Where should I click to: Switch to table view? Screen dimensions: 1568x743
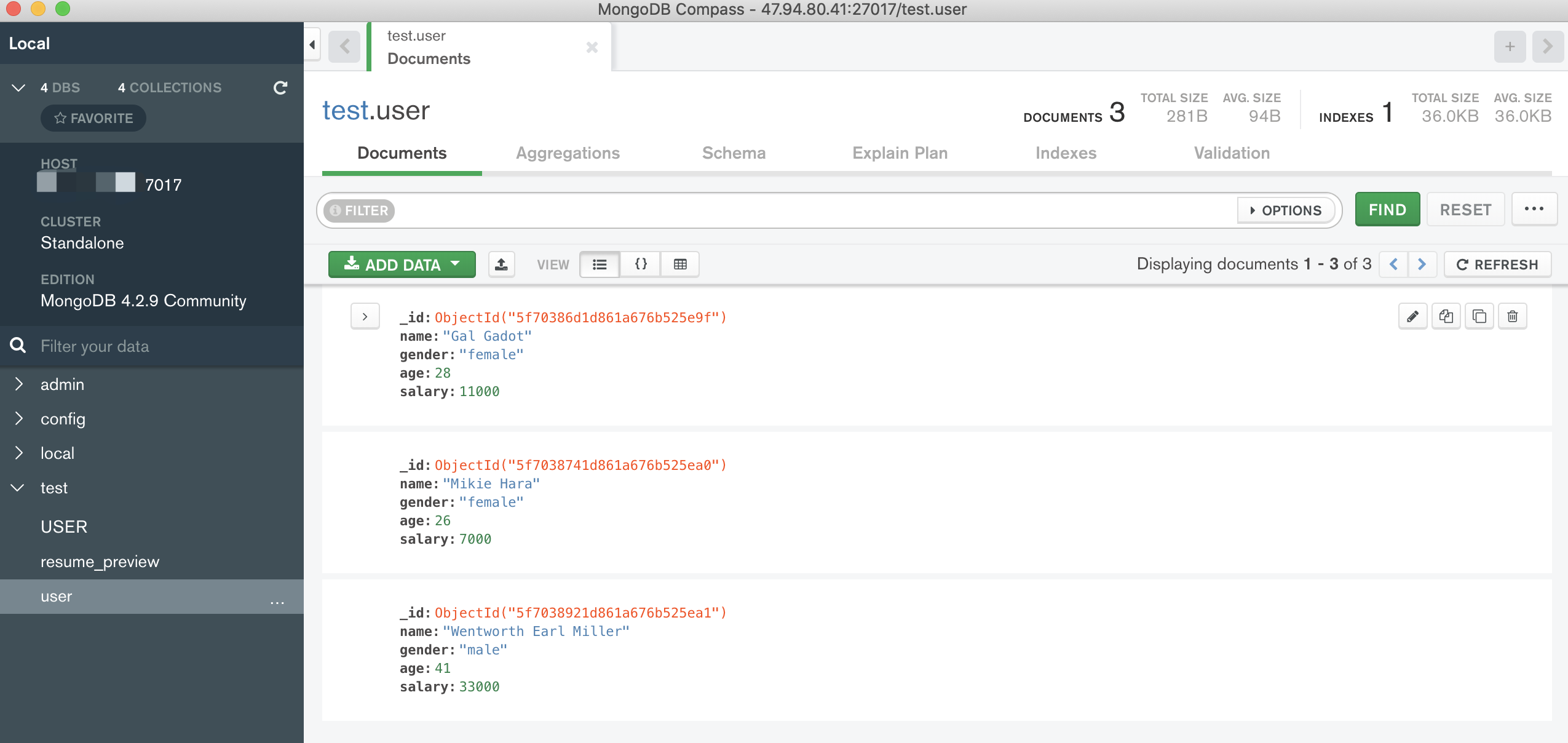pos(680,264)
